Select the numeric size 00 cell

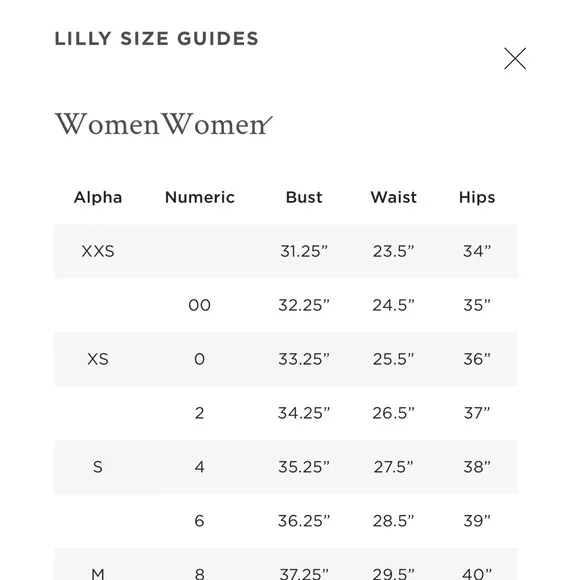click(x=199, y=305)
